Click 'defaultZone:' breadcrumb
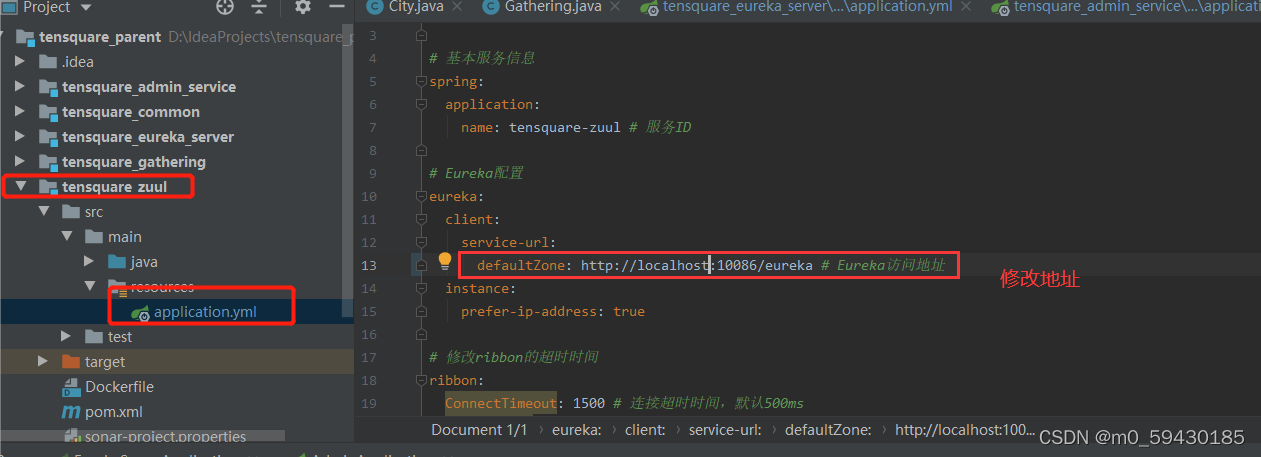The image size is (1261, 457). [x=828, y=429]
